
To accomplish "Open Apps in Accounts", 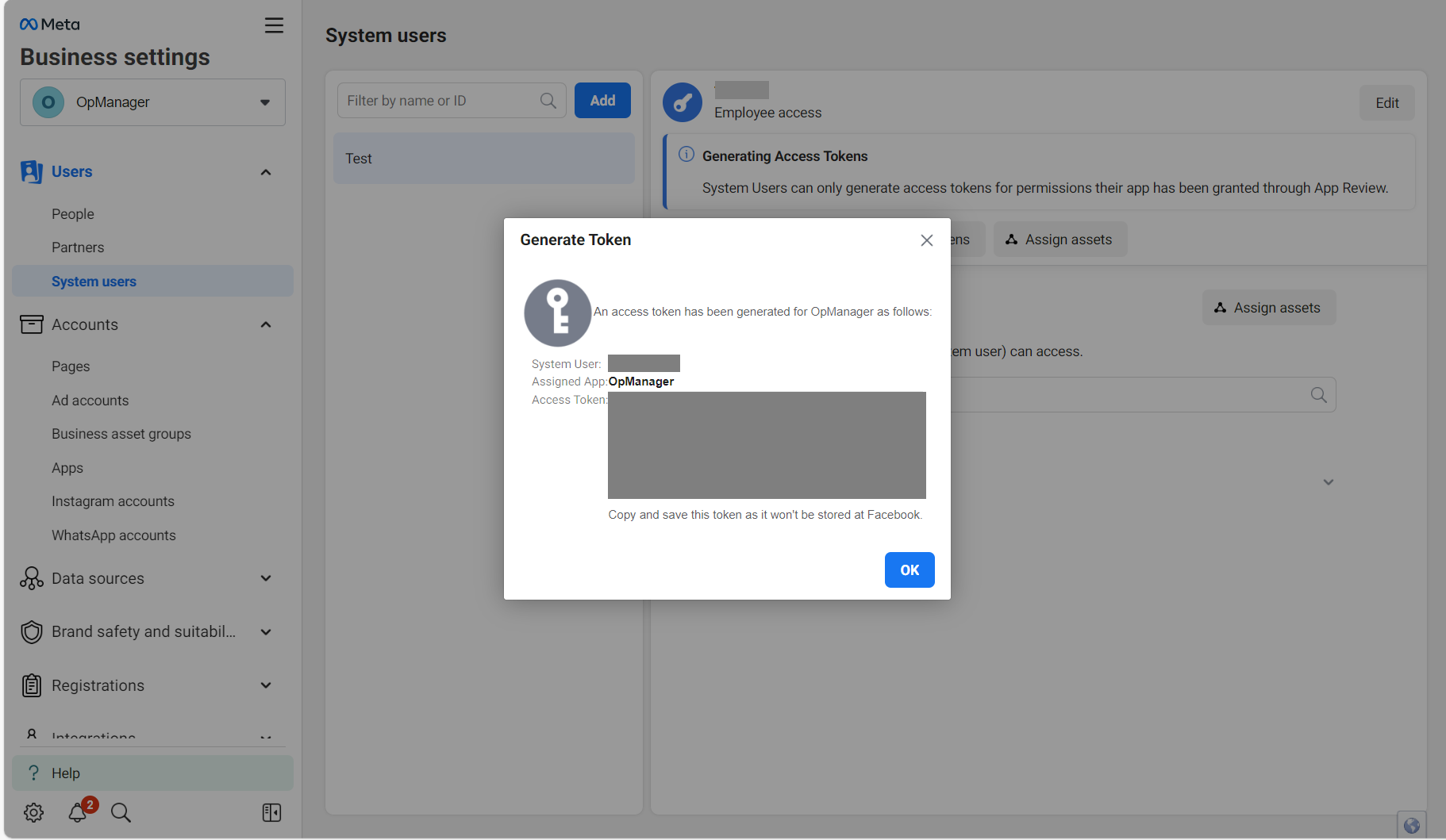I will click(67, 468).
